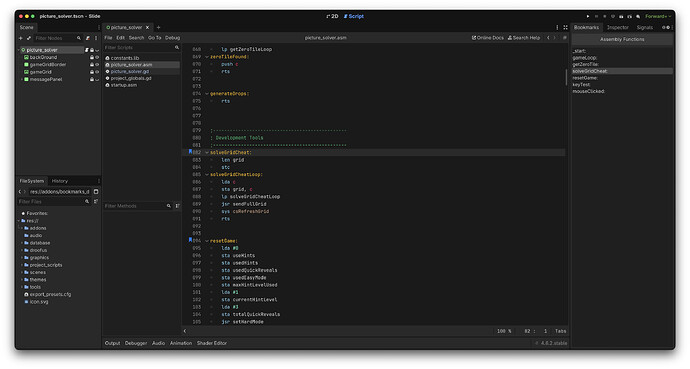Screen dimensions: 690x369
Task: Fold the generateDrops: code block
Action: pyautogui.click(x=207, y=94)
